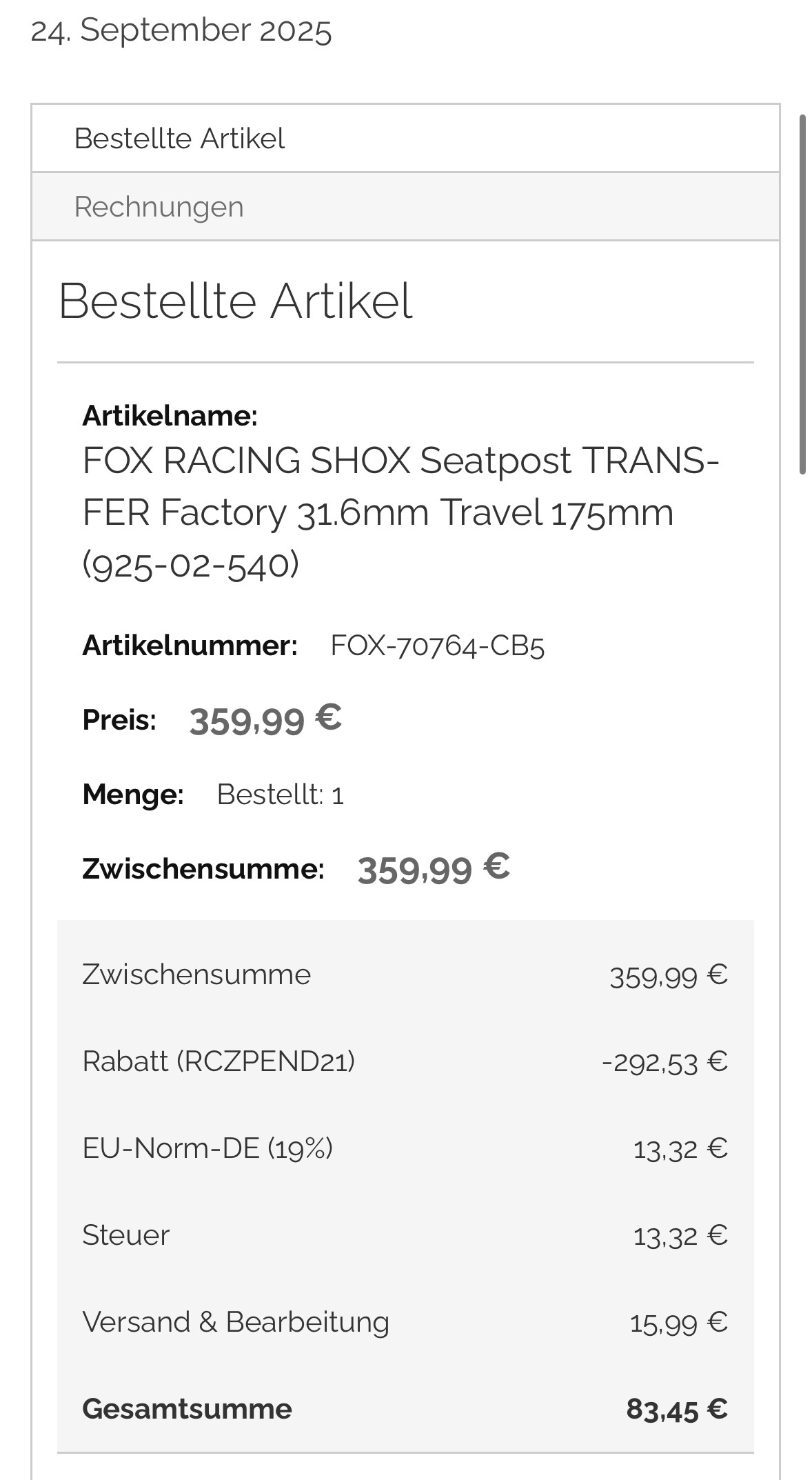Click the total amount 83,45 €
This screenshot has height=1480, width=812.
[676, 1409]
